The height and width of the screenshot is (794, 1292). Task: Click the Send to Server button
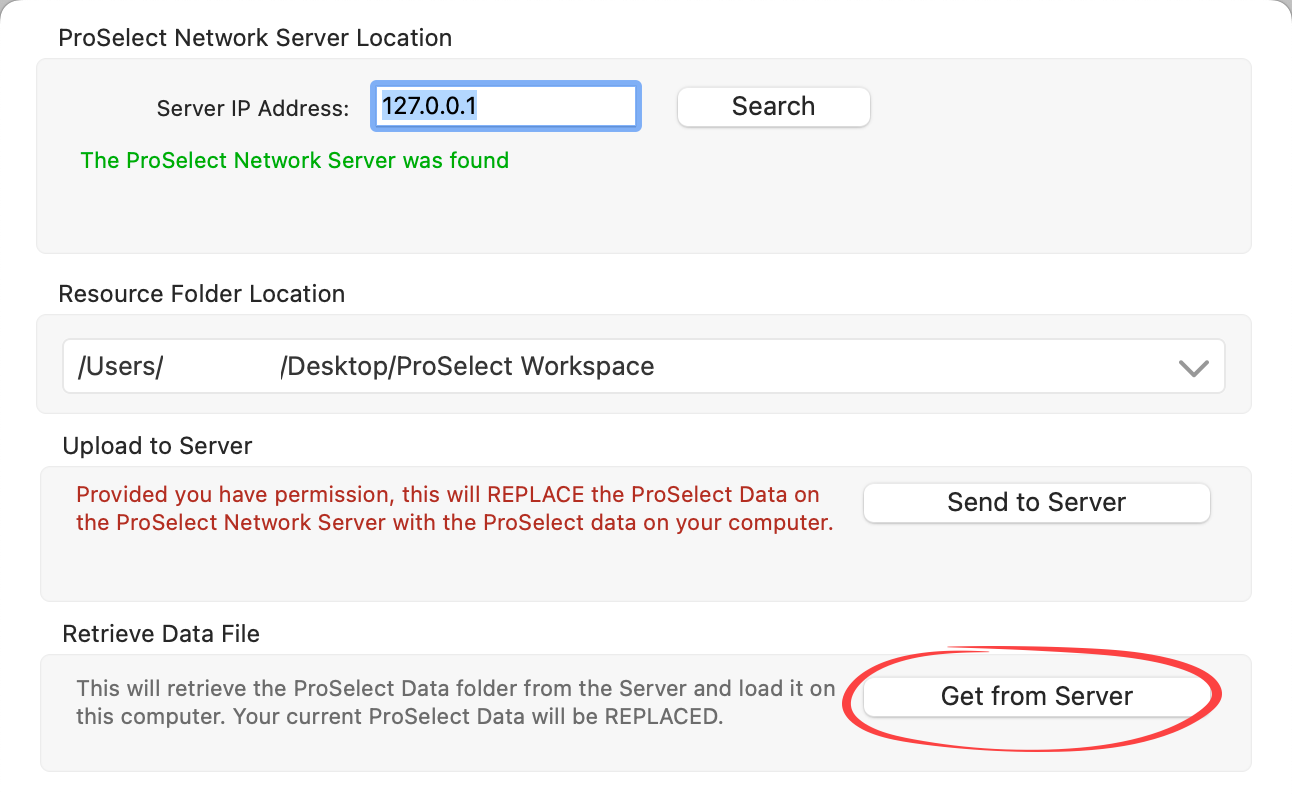(x=1036, y=502)
